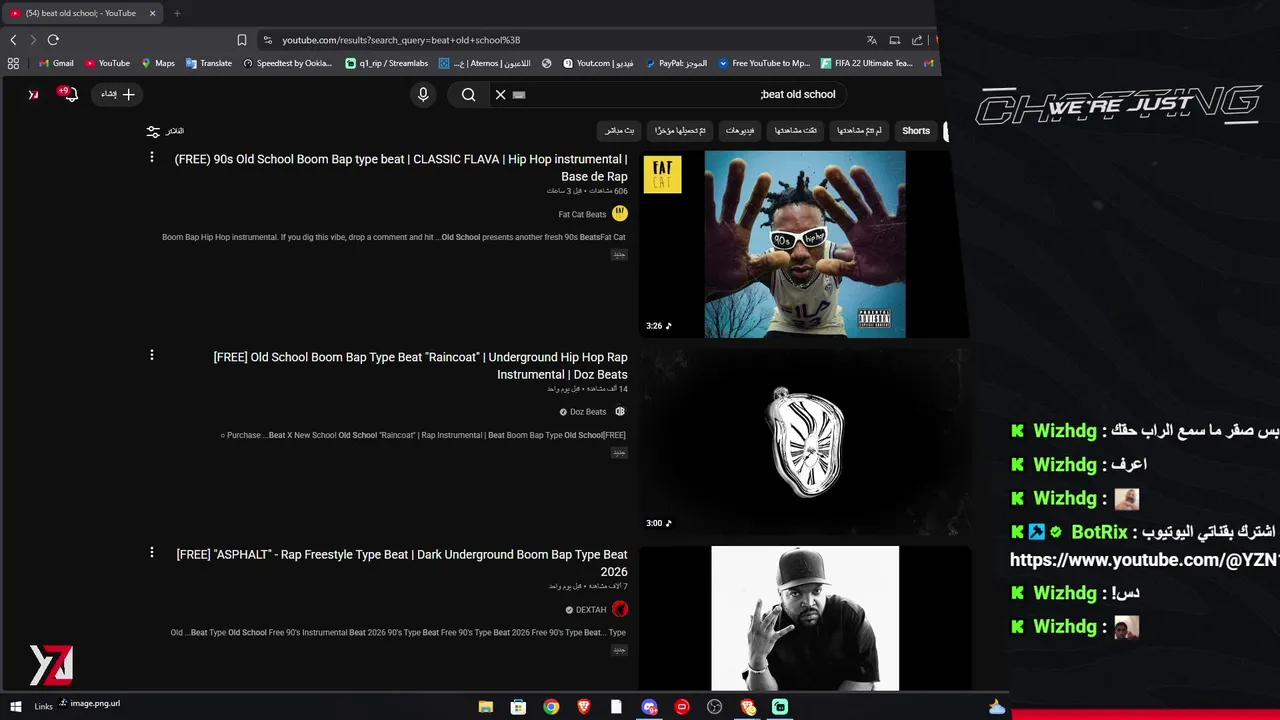
Task: Open OBS Studio from taskbar
Action: point(714,707)
